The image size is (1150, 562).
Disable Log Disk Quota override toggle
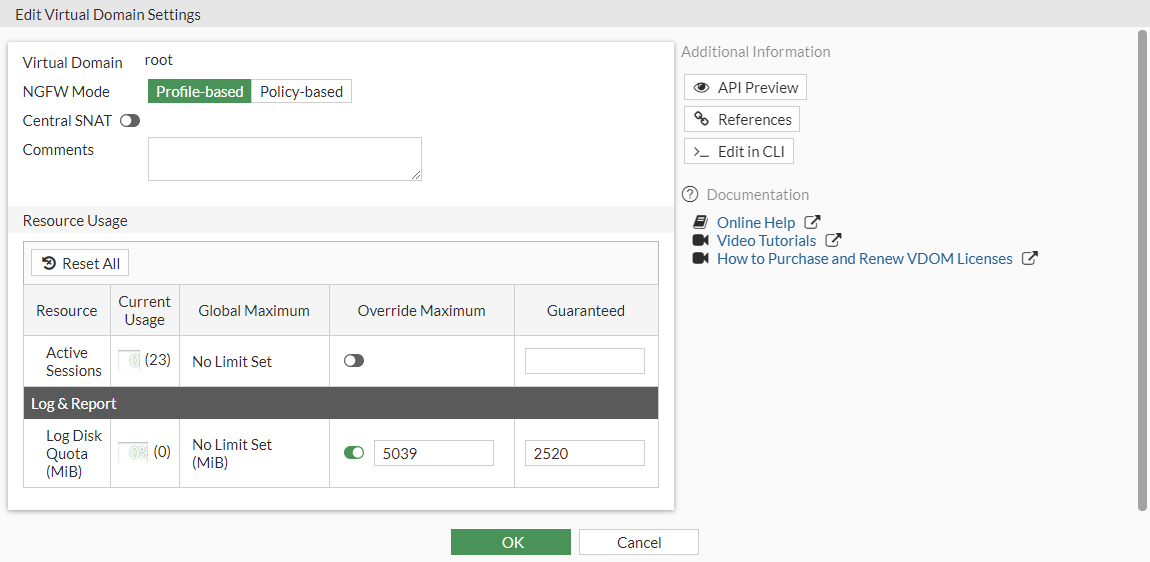tap(354, 453)
